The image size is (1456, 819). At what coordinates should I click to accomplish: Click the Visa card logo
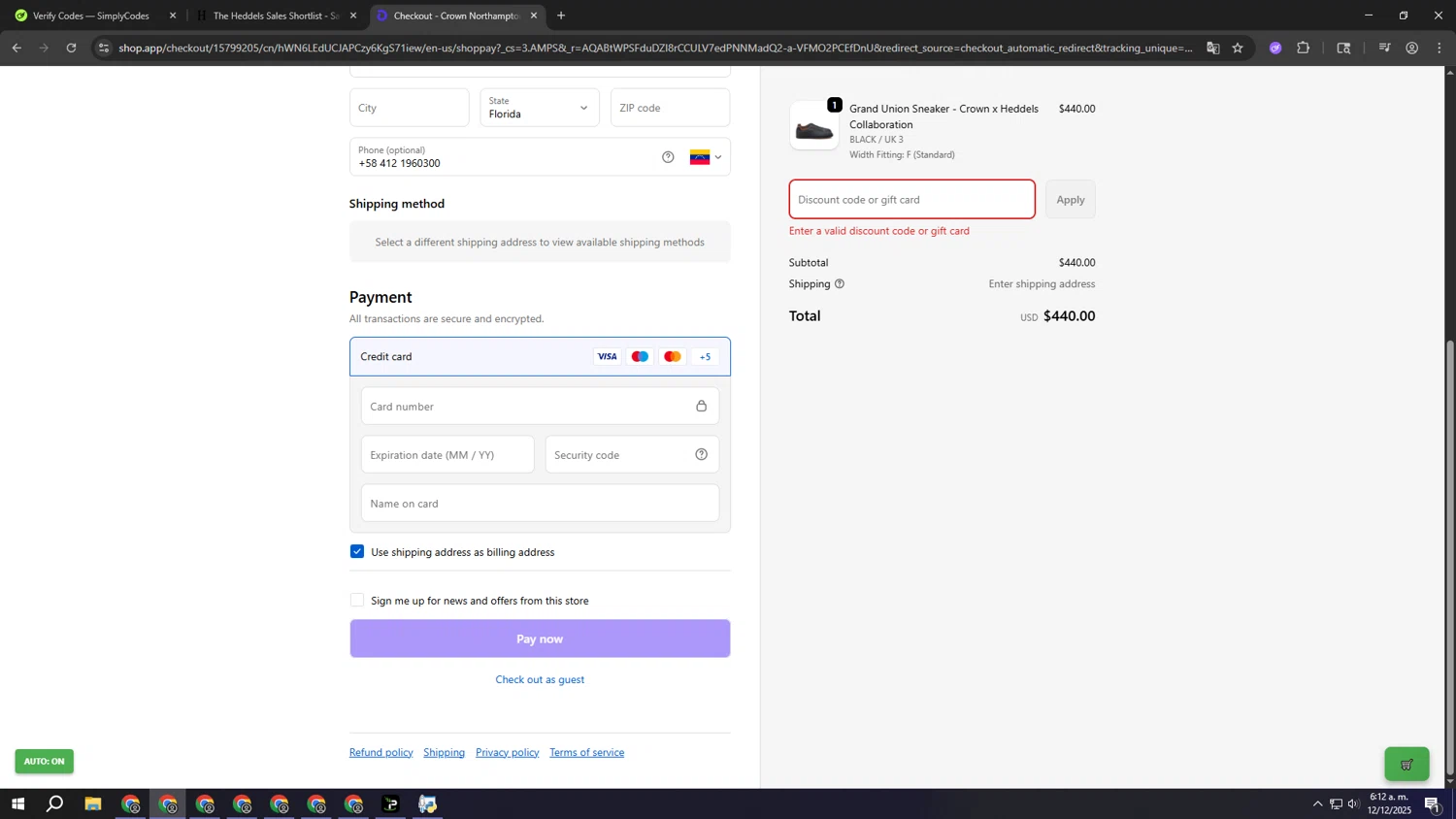(x=608, y=357)
